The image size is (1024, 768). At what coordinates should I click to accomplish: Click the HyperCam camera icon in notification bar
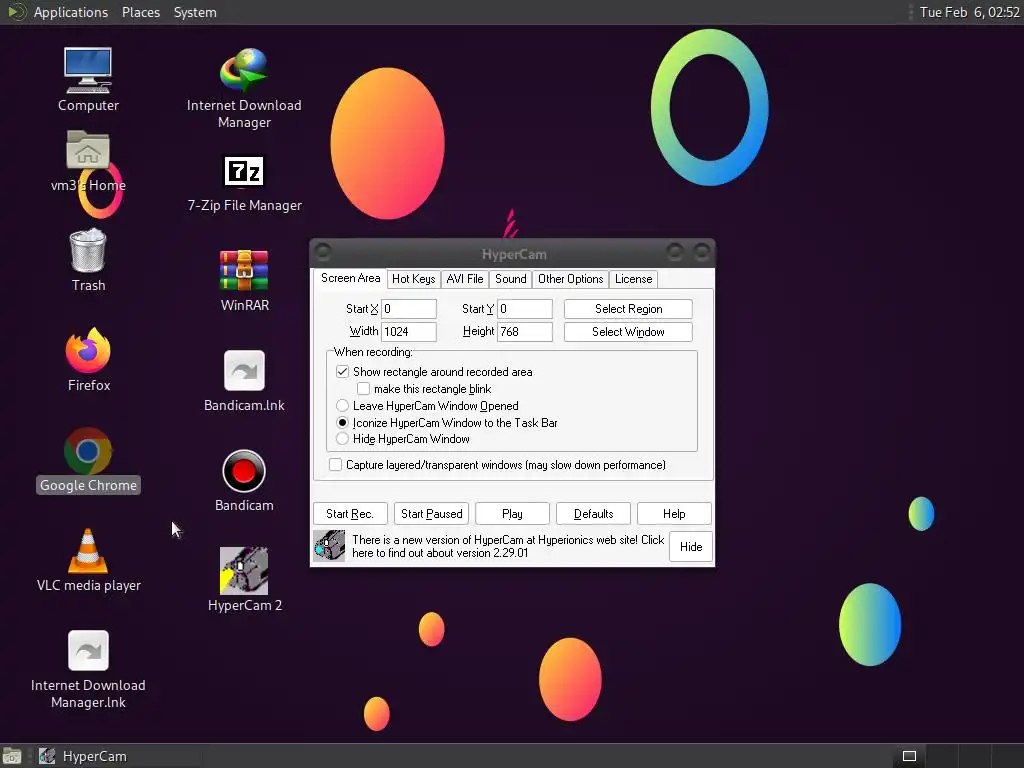pos(329,546)
